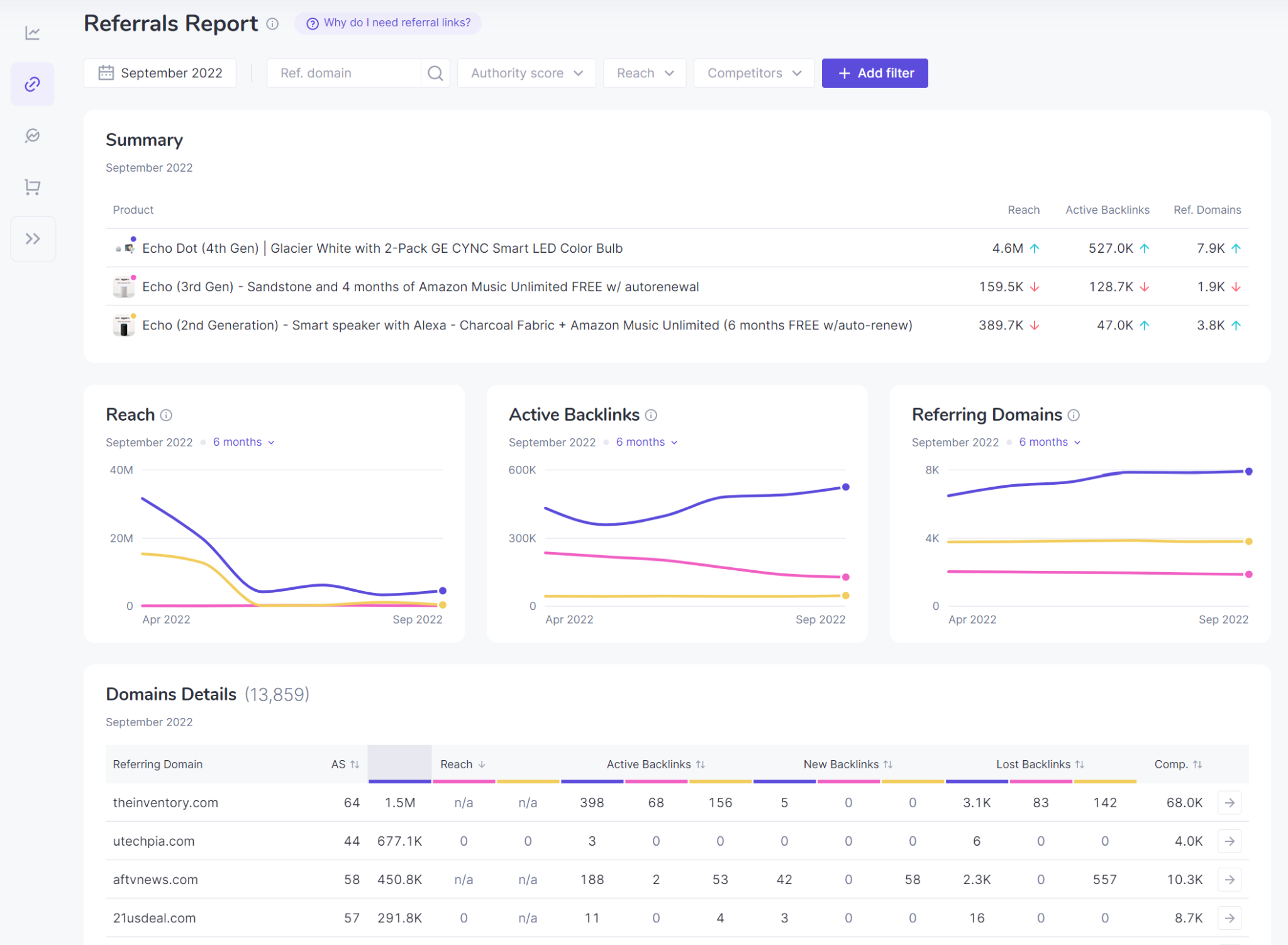This screenshot has height=945, width=1288.
Task: Select the referrals link sidebar icon
Action: tap(33, 84)
